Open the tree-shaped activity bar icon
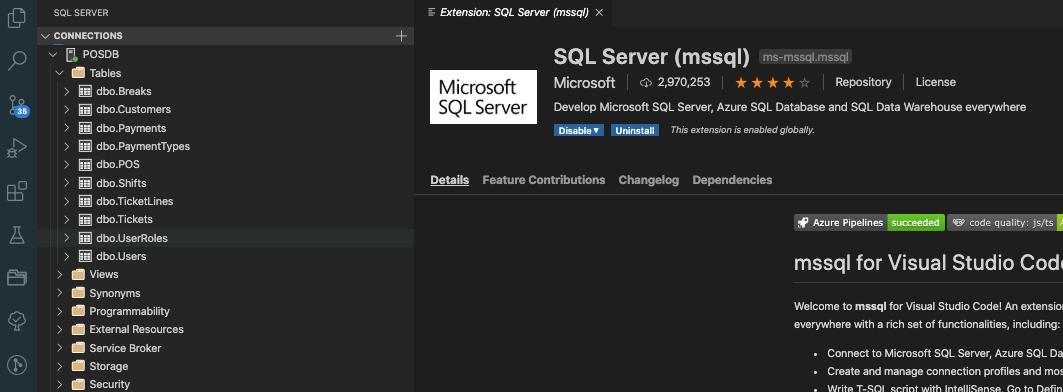Viewport: 1063px width, 392px height. pyautogui.click(x=16, y=321)
